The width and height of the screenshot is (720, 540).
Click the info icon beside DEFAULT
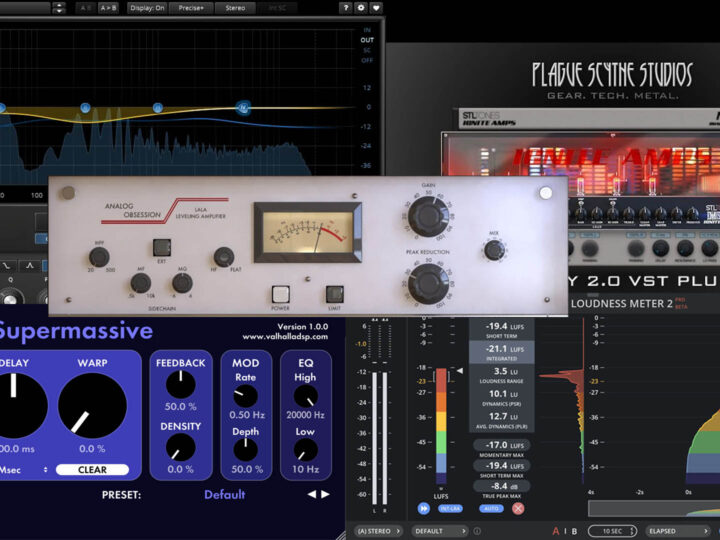tap(477, 531)
